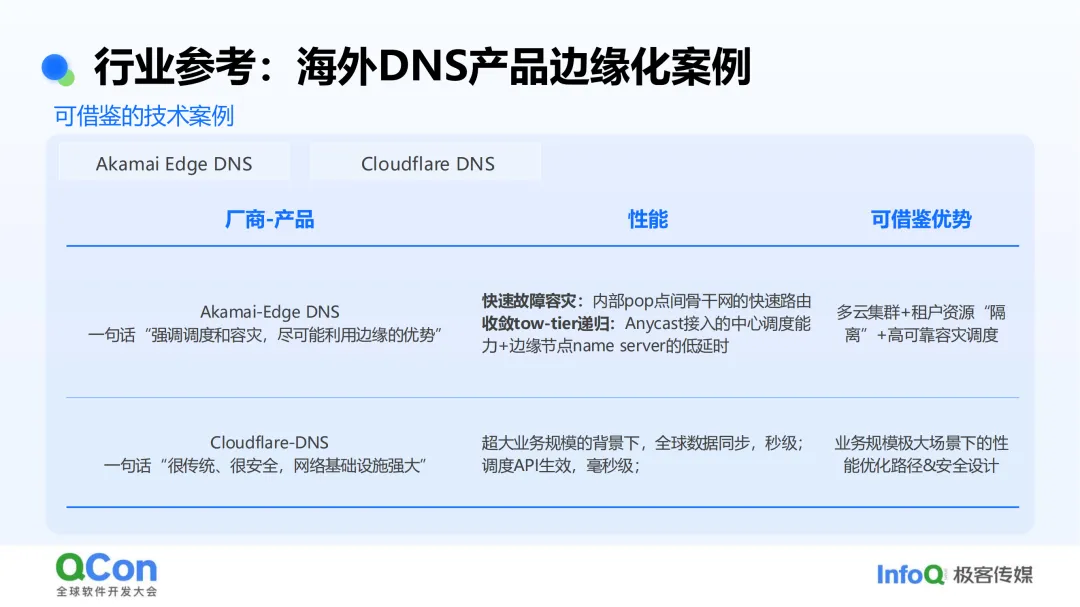The width and height of the screenshot is (1080, 607).
Task: Click the slide title 行业参考：海外DNS产品边缘化案例
Action: 422,67
